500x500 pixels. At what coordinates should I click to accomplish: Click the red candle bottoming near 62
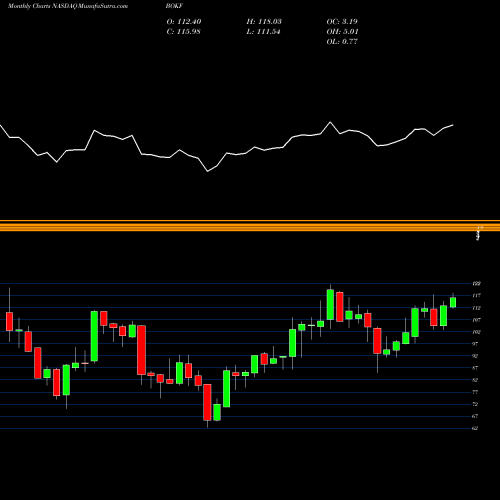[x=207, y=402]
